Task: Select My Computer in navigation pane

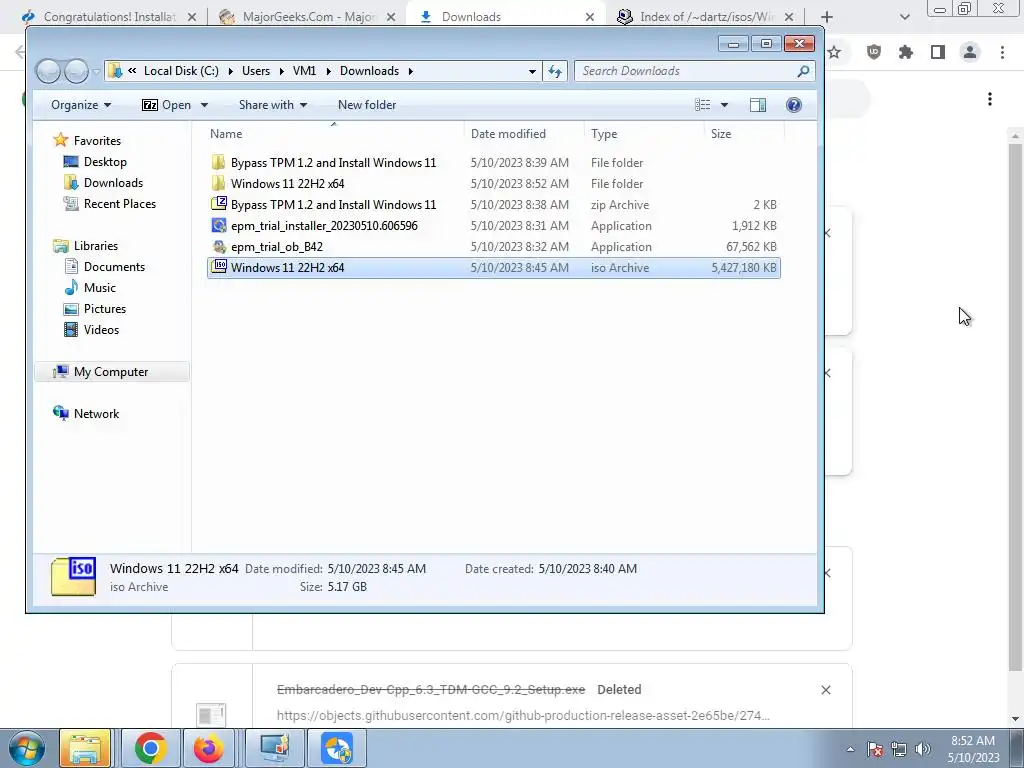Action: click(111, 372)
